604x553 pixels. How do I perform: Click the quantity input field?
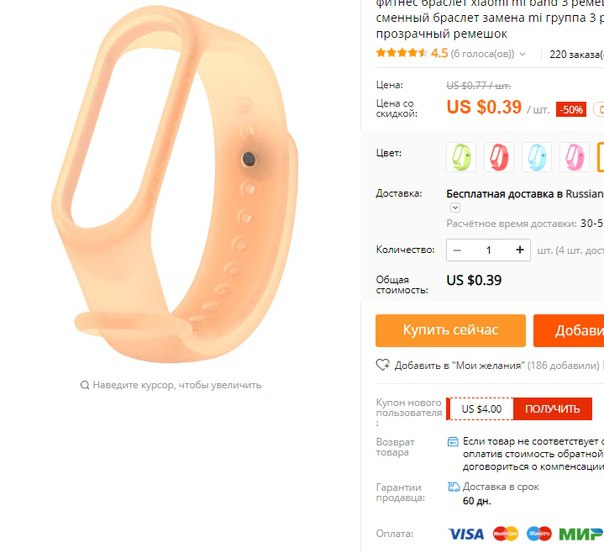point(488,250)
